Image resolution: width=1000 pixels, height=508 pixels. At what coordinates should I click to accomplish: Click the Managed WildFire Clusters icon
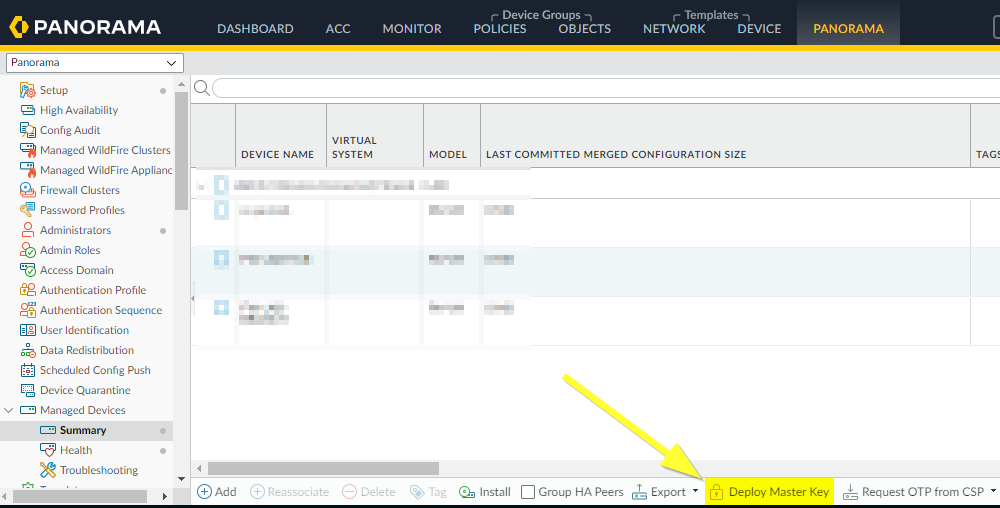(x=27, y=150)
